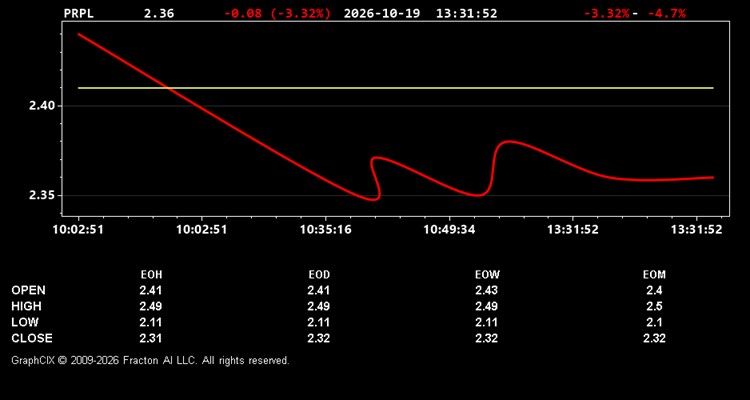Select the EOH column header
750x400 pixels.
tap(151, 275)
